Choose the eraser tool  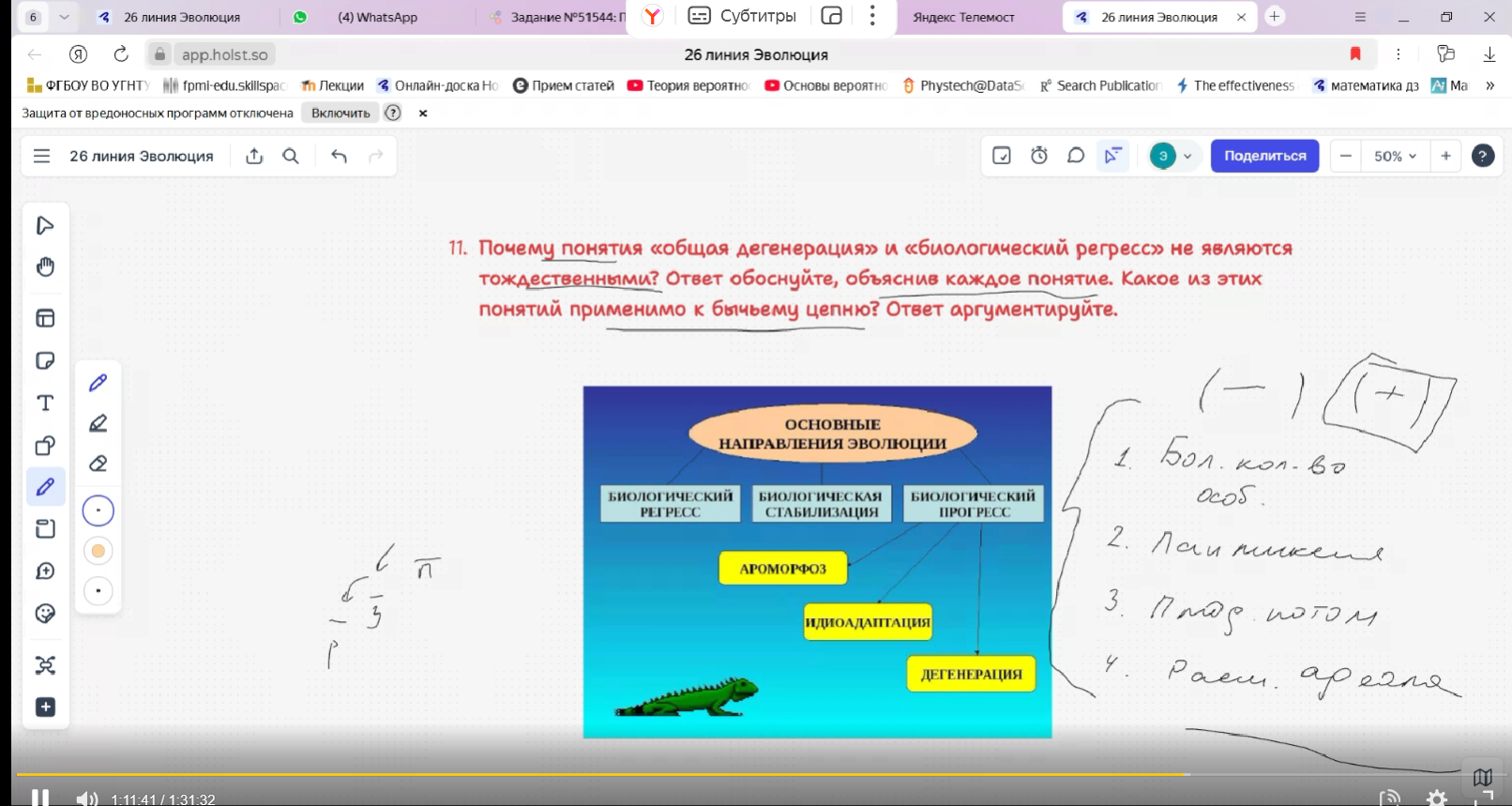(x=98, y=464)
